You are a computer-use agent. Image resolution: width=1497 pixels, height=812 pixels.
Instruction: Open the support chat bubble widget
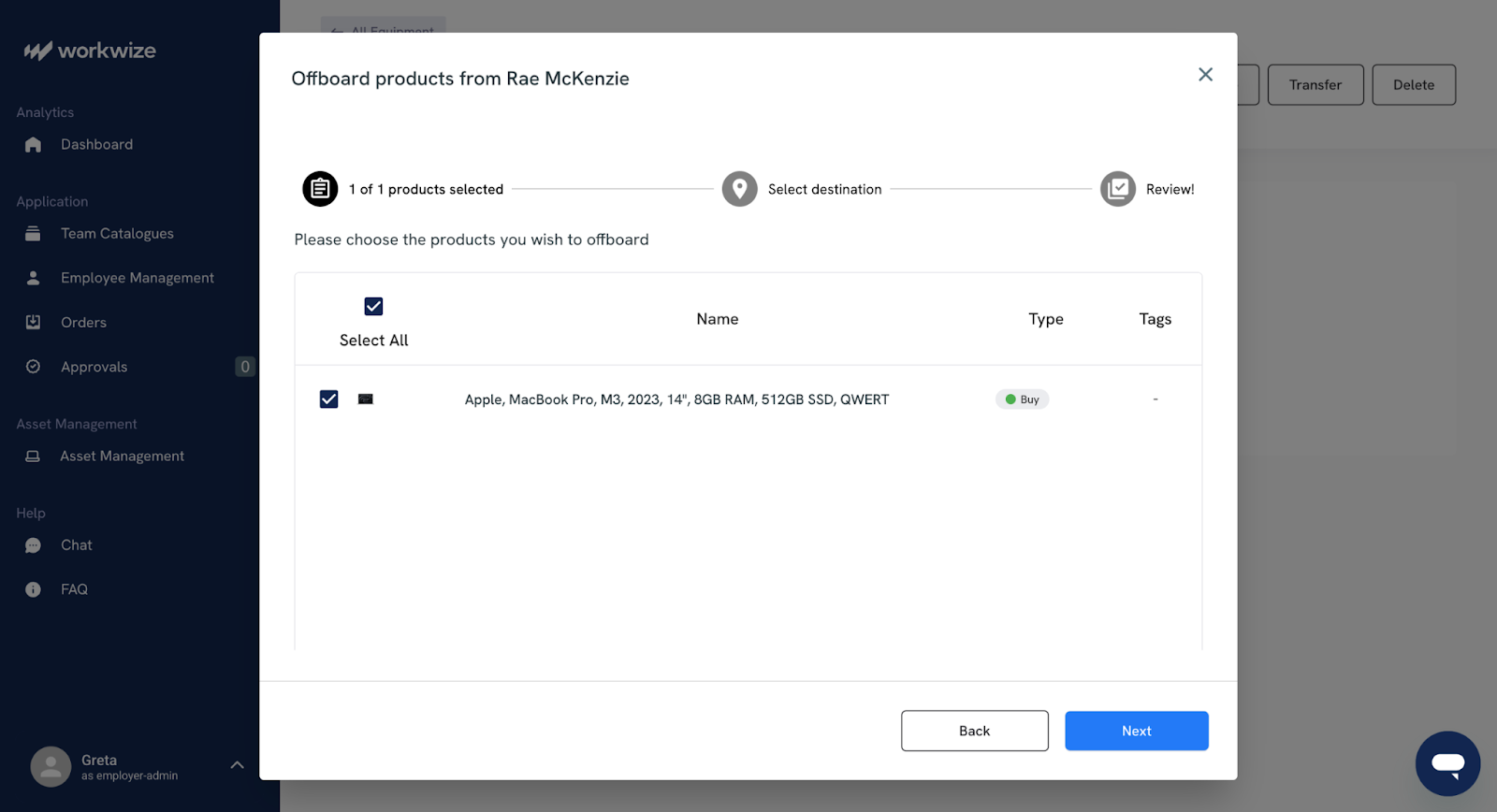tap(1447, 763)
